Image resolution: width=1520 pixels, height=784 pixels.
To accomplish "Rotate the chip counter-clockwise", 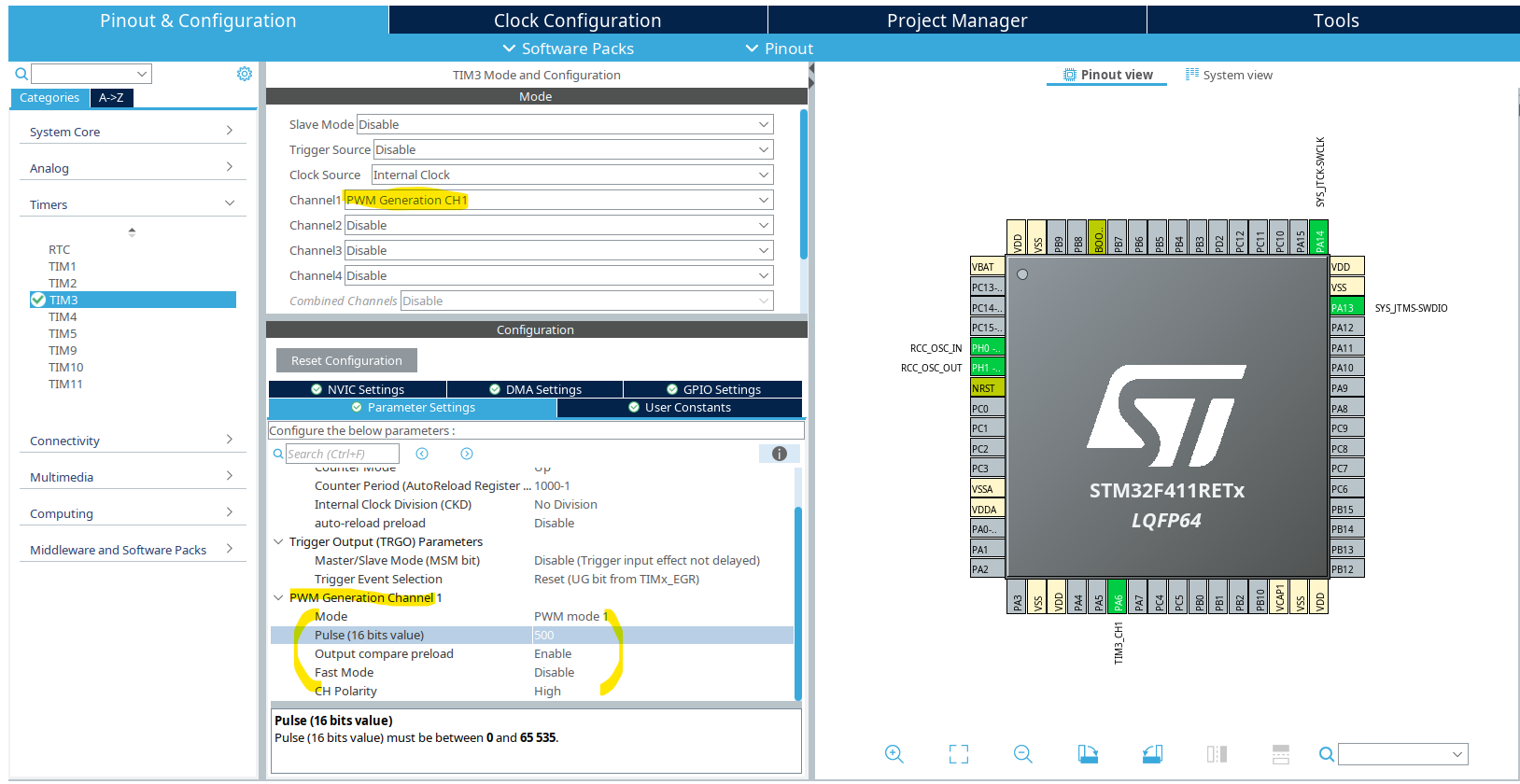I will (x=1152, y=754).
